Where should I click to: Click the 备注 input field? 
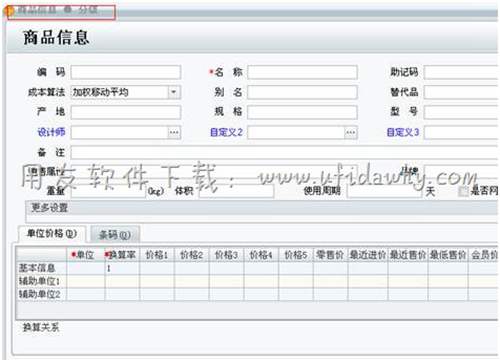284,152
